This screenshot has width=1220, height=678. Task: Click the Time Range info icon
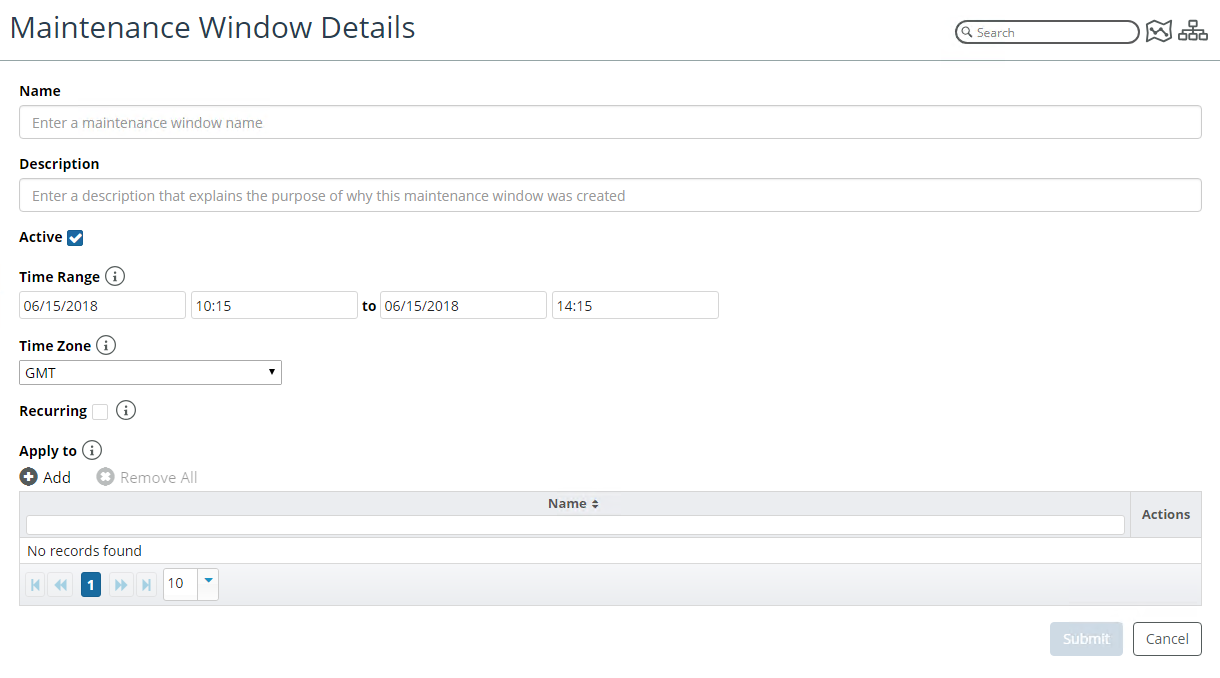(x=115, y=277)
